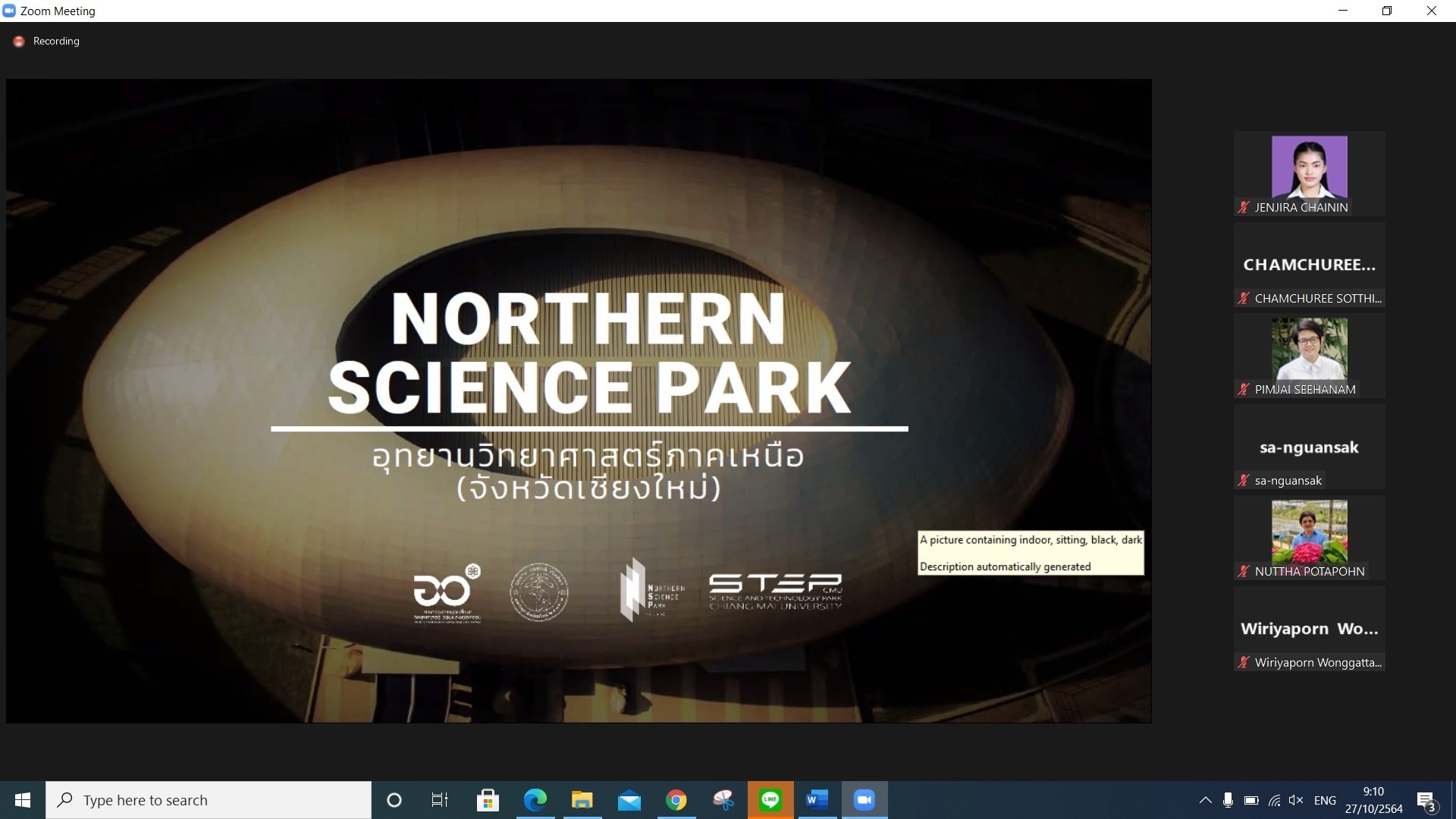Click the image description tooltip

[1031, 553]
